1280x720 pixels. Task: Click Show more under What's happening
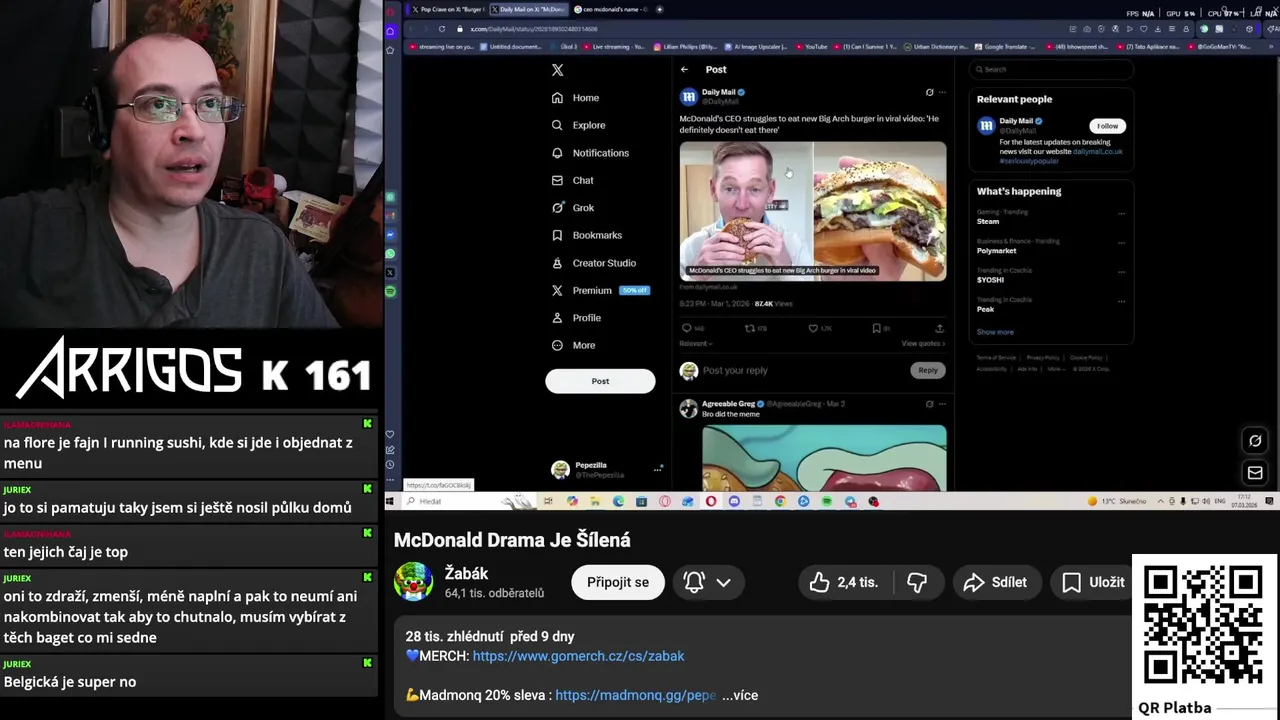(995, 332)
